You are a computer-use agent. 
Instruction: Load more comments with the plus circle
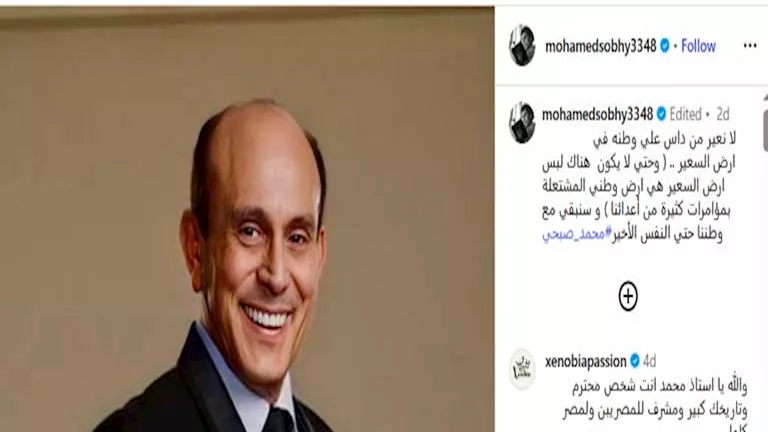pyautogui.click(x=628, y=296)
